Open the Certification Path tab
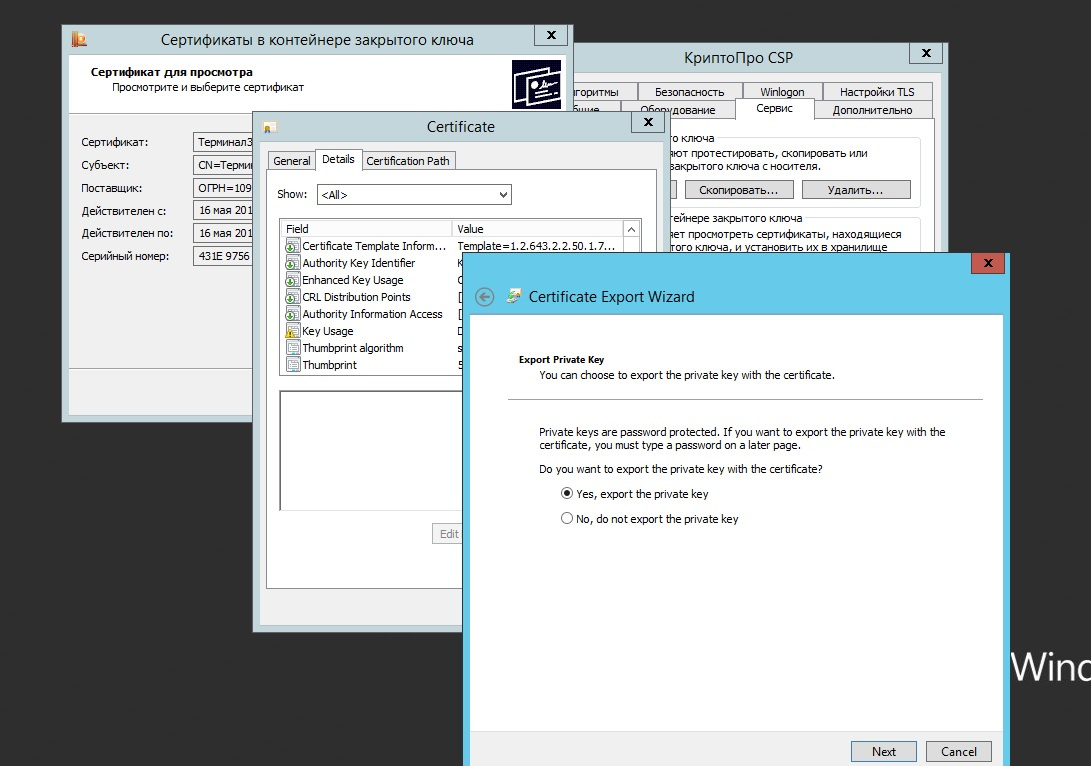Viewport: 1091px width, 766px height. [x=408, y=161]
